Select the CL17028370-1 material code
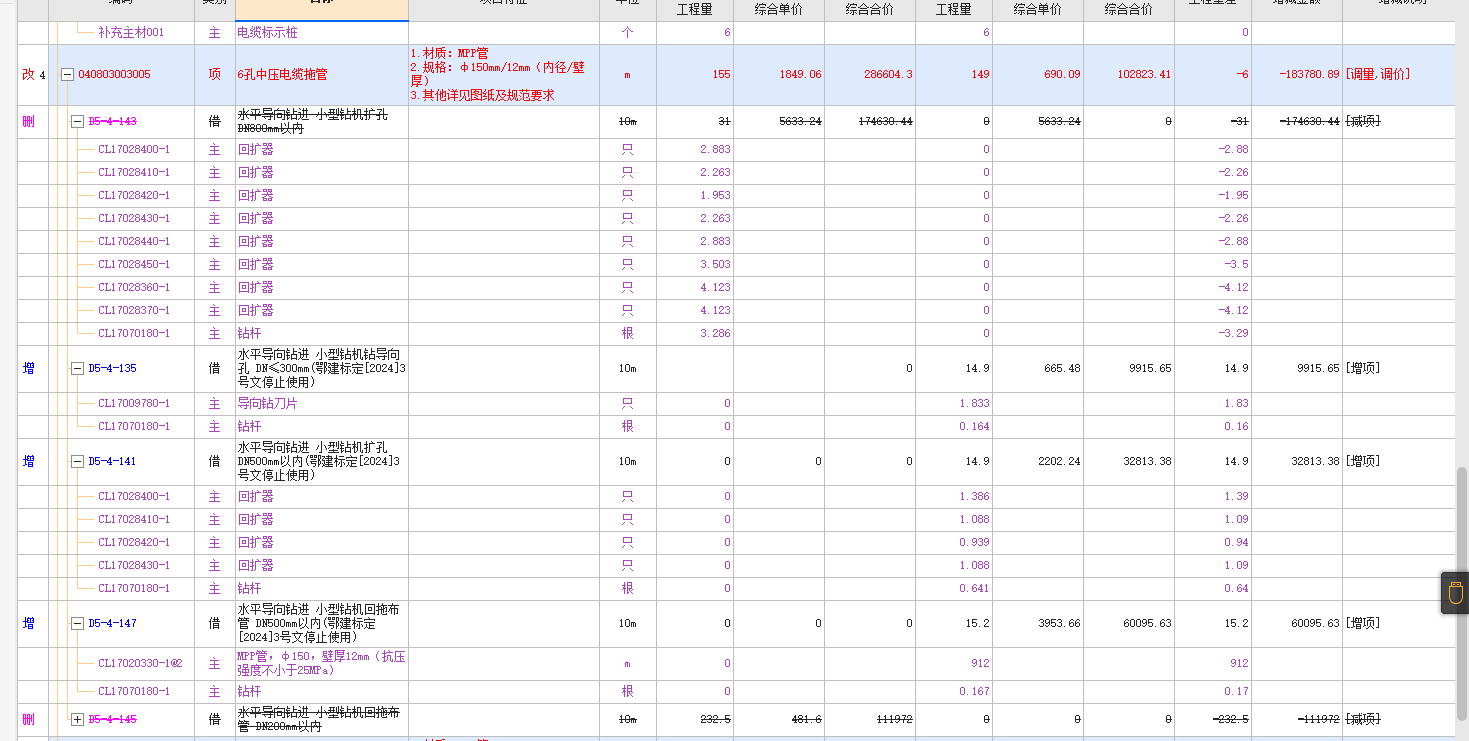Viewport: 1469px width, 741px height. (134, 311)
